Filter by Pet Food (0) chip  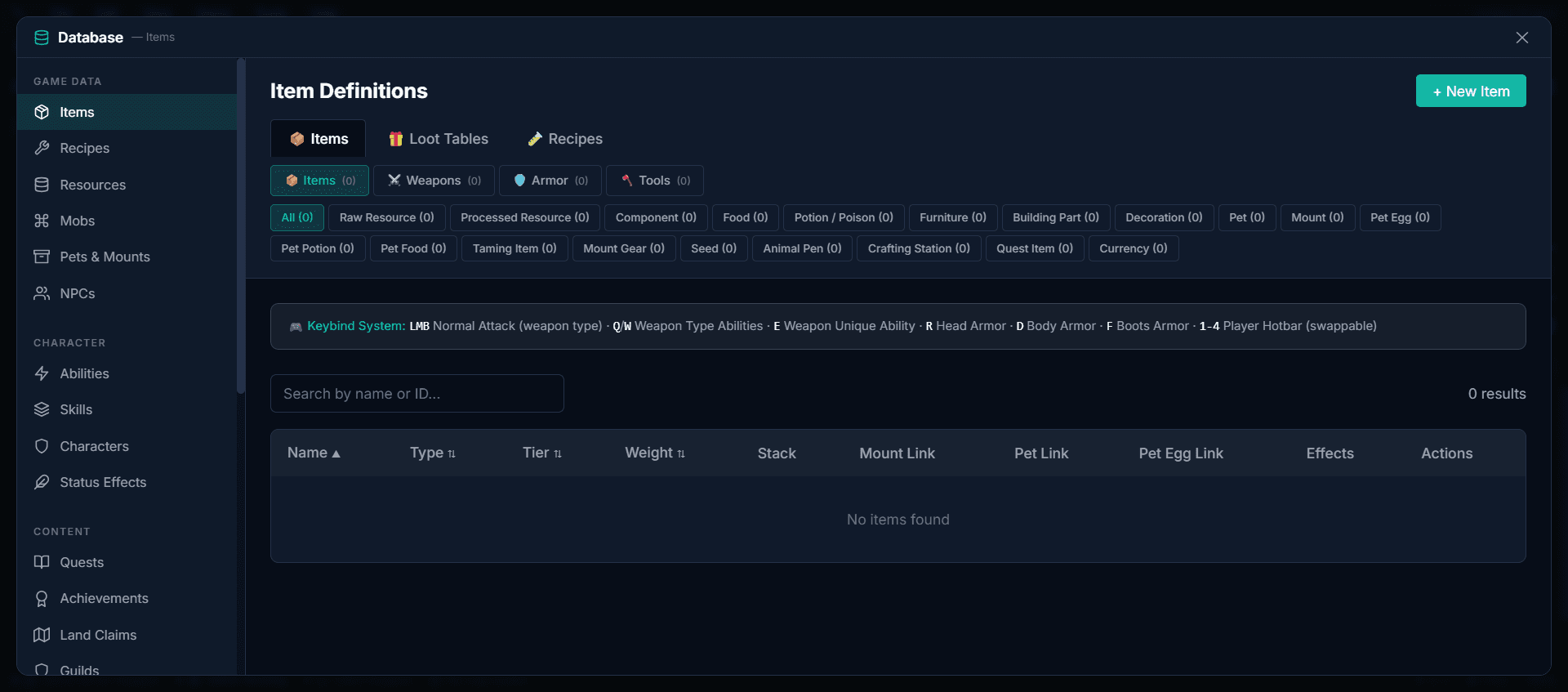click(413, 248)
